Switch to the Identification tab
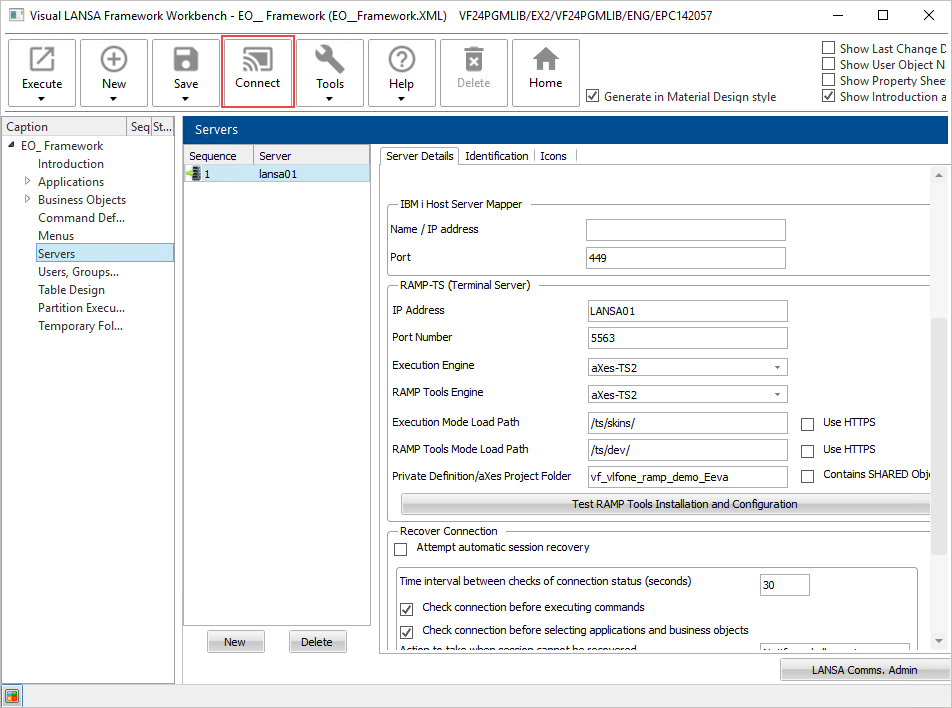The height and width of the screenshot is (708, 952). click(496, 156)
